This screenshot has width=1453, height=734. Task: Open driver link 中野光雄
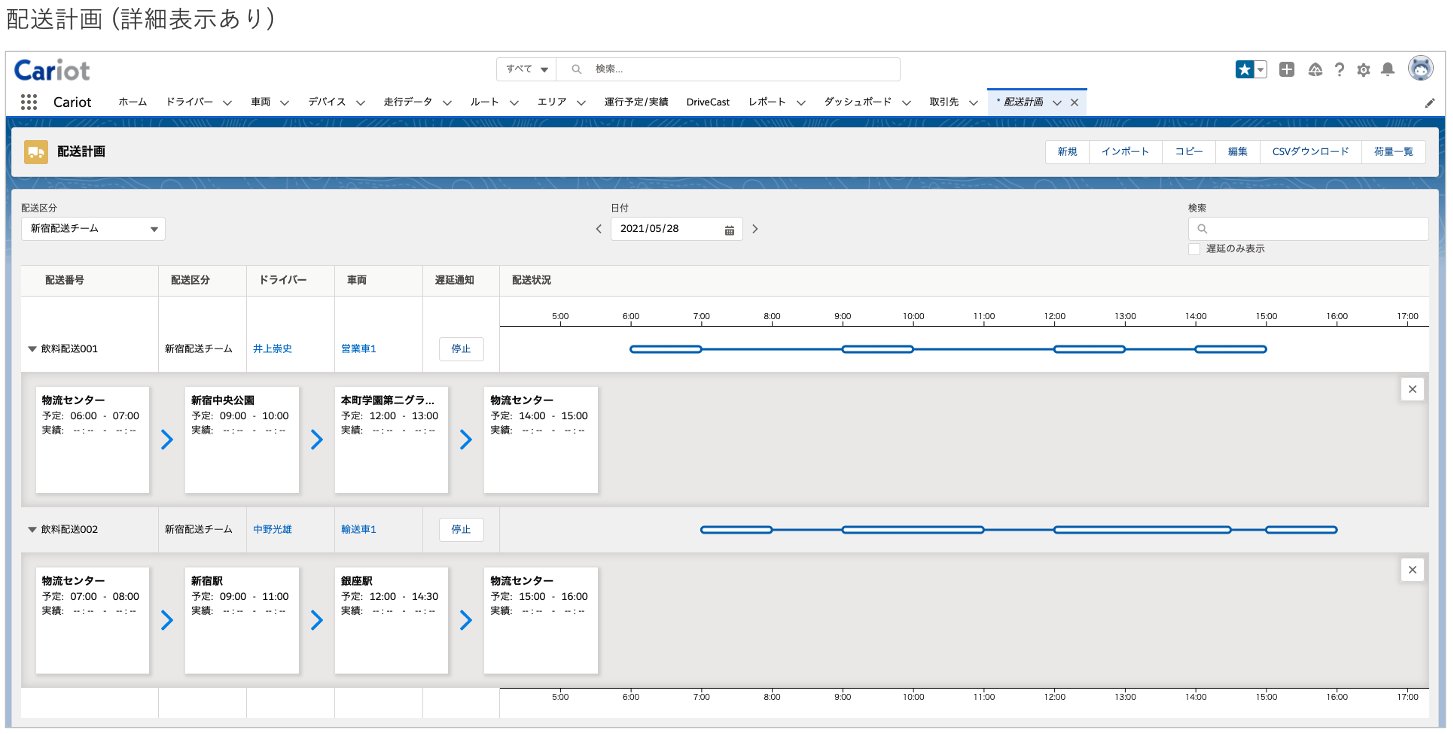pos(272,529)
